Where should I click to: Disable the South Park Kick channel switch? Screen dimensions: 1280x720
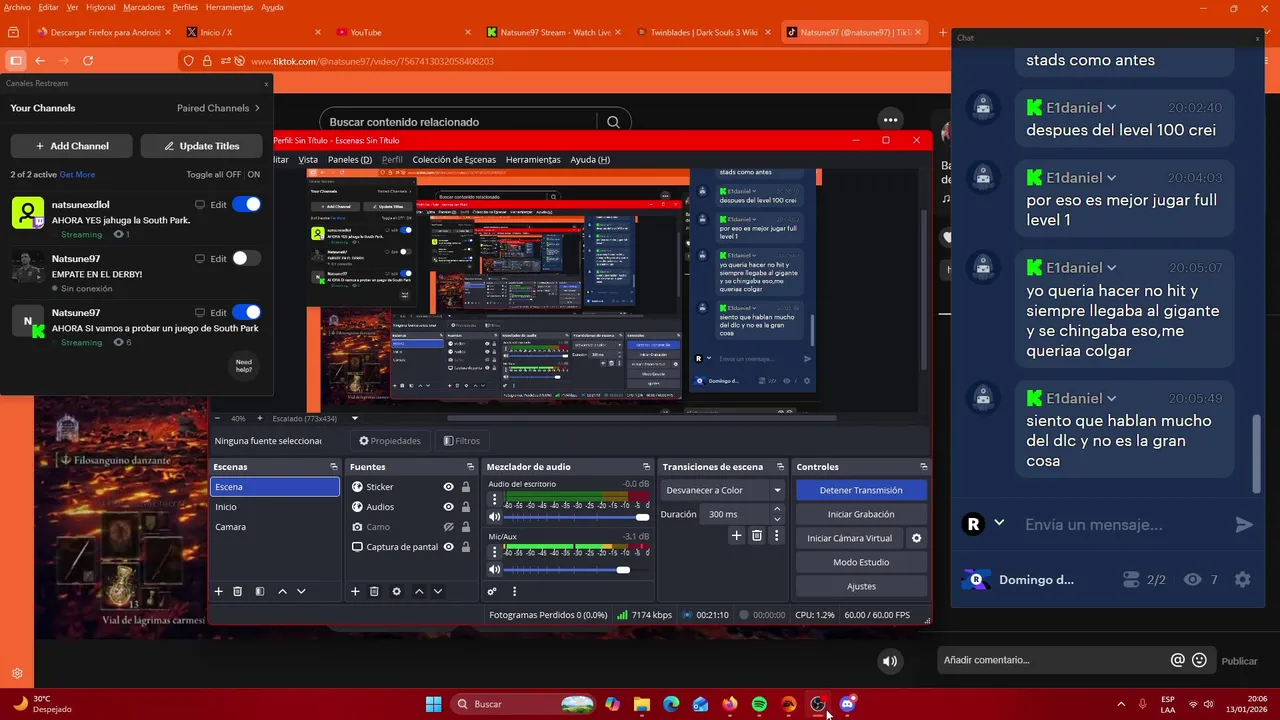pos(246,312)
